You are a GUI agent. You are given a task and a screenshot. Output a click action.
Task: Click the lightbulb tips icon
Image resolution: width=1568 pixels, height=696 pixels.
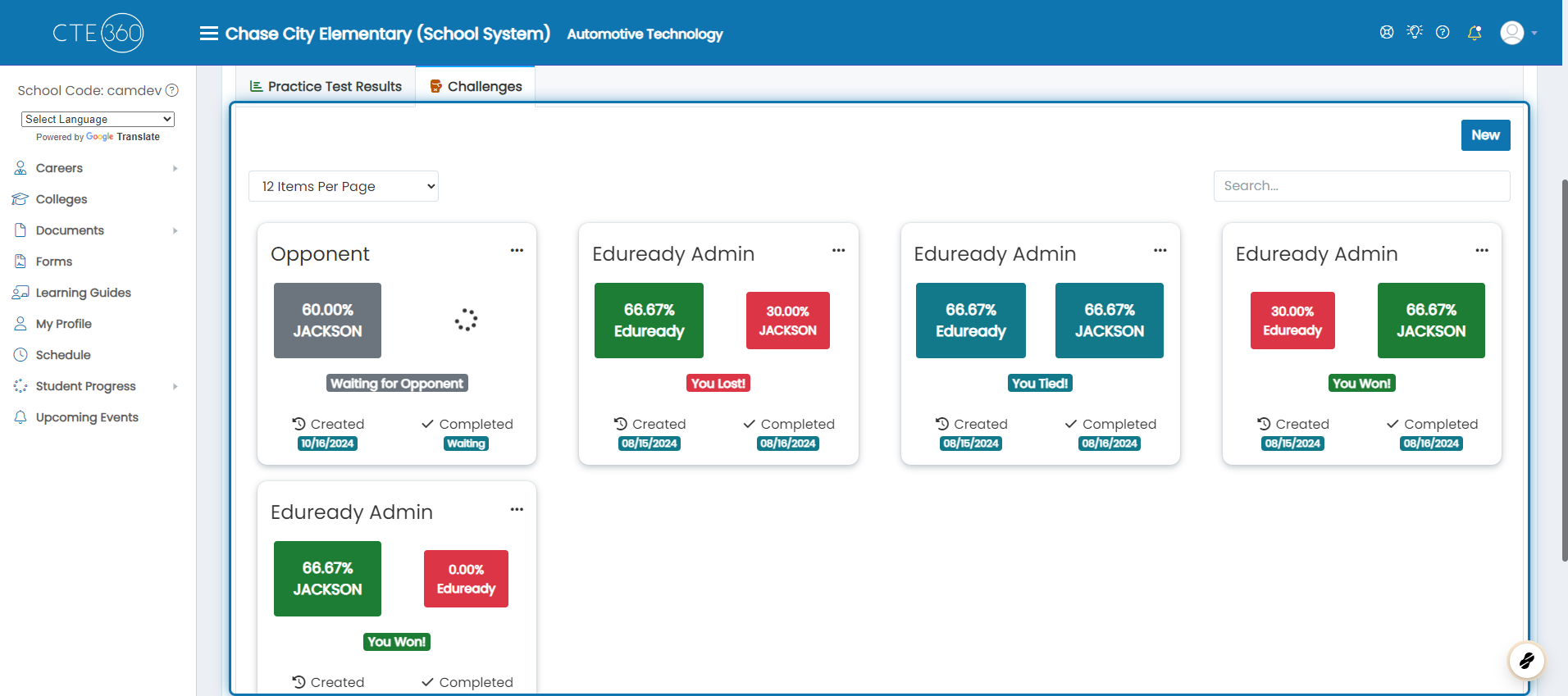(1415, 32)
